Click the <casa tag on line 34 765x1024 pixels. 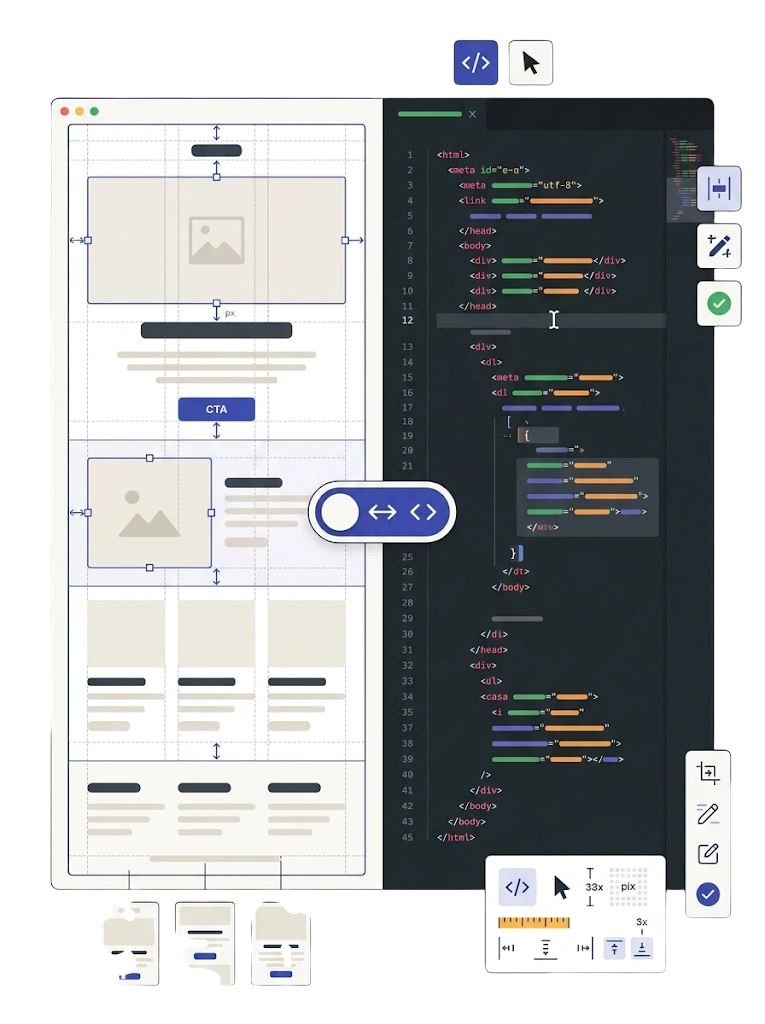[495, 696]
